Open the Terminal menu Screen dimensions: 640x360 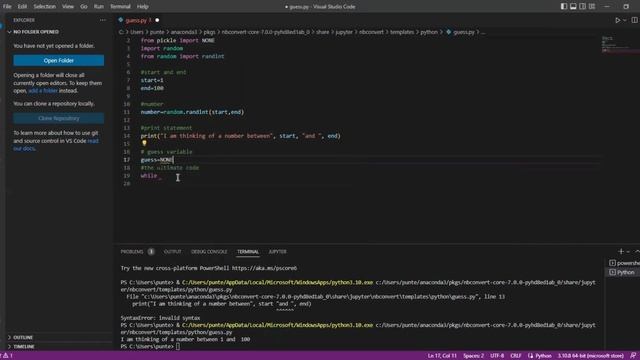pos(120,7)
